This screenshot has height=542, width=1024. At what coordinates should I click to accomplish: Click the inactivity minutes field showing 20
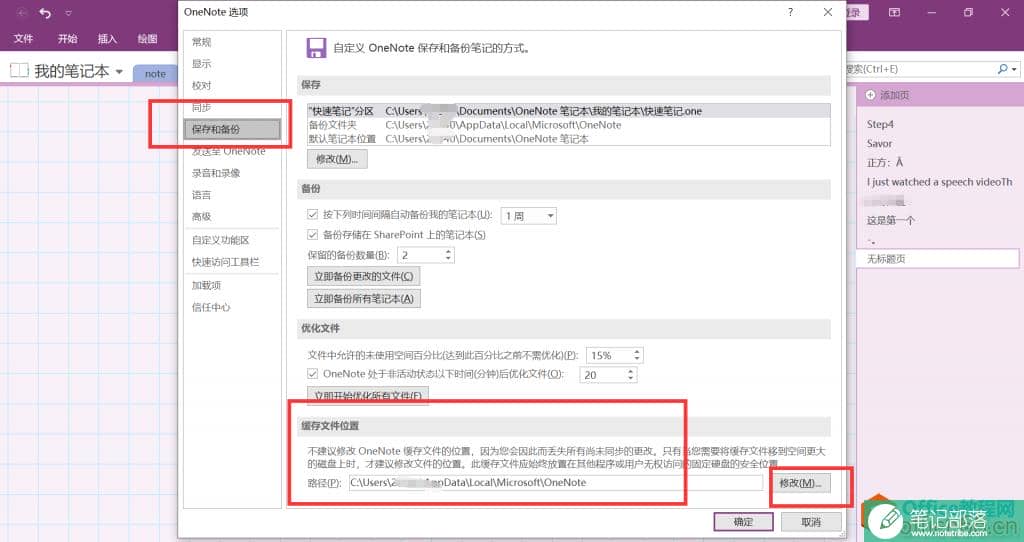pyautogui.click(x=602, y=375)
